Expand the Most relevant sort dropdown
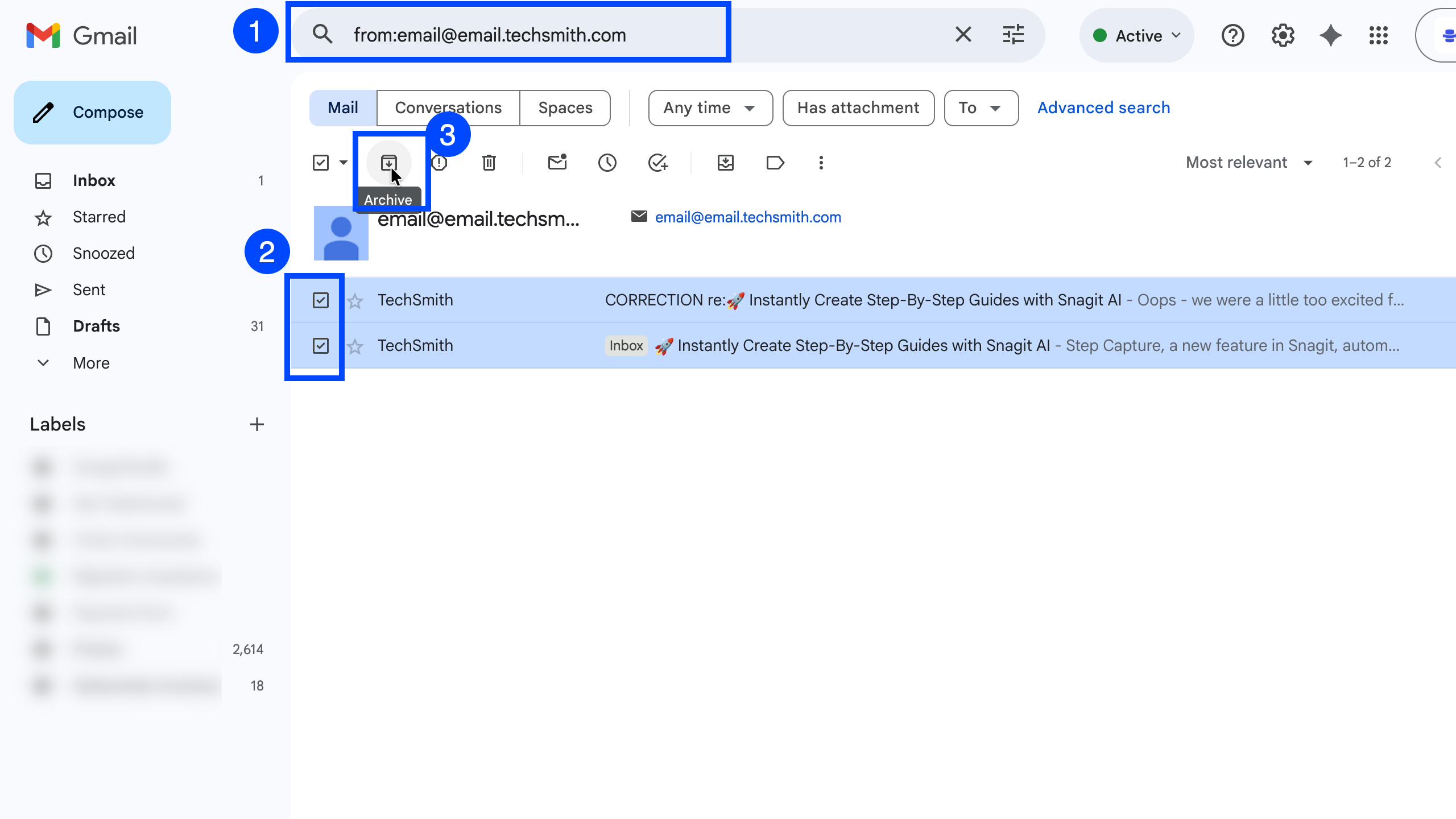1456x819 pixels. 1249,163
